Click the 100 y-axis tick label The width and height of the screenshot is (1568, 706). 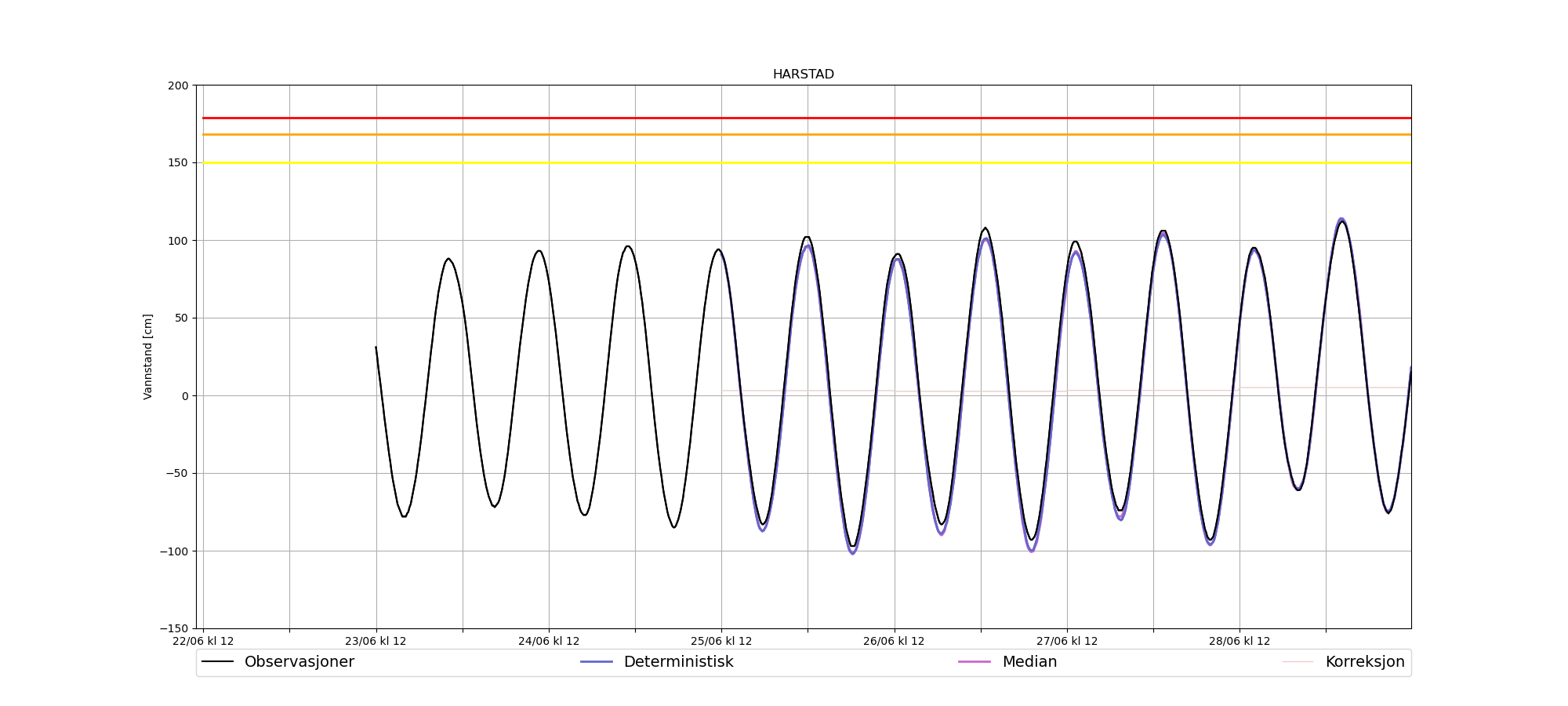click(x=179, y=241)
